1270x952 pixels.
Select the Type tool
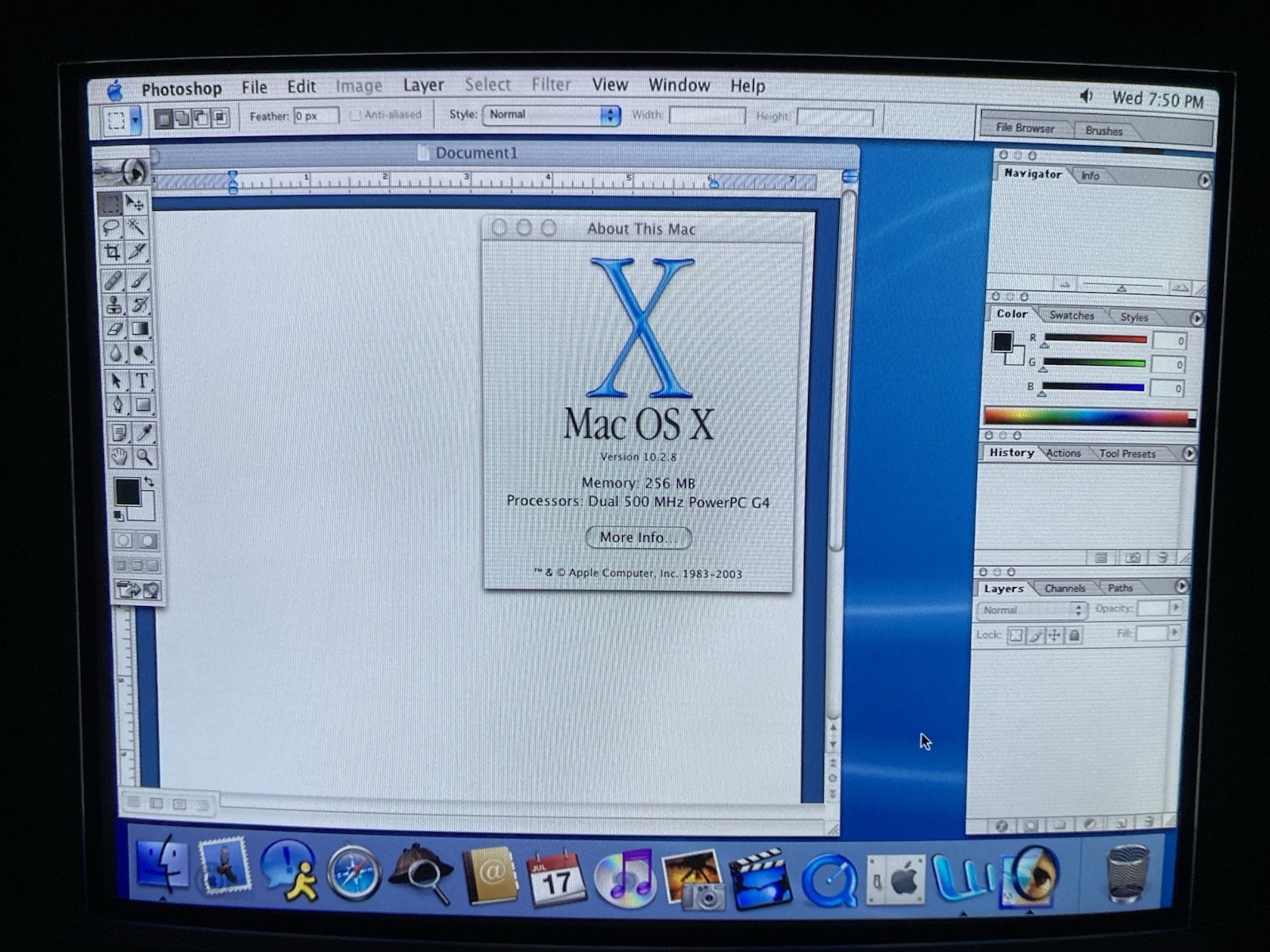click(142, 381)
